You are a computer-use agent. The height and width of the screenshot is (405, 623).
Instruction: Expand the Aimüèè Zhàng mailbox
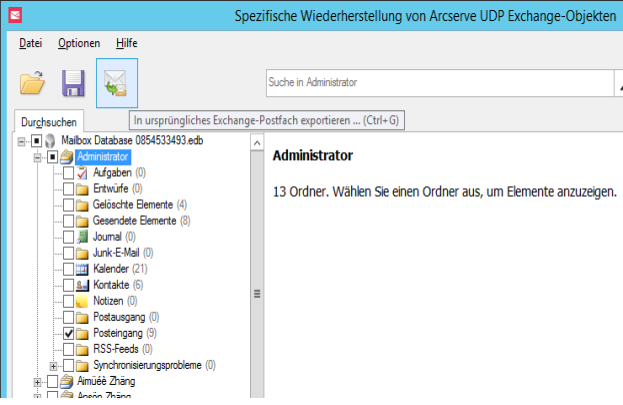pyautogui.click(x=37, y=382)
